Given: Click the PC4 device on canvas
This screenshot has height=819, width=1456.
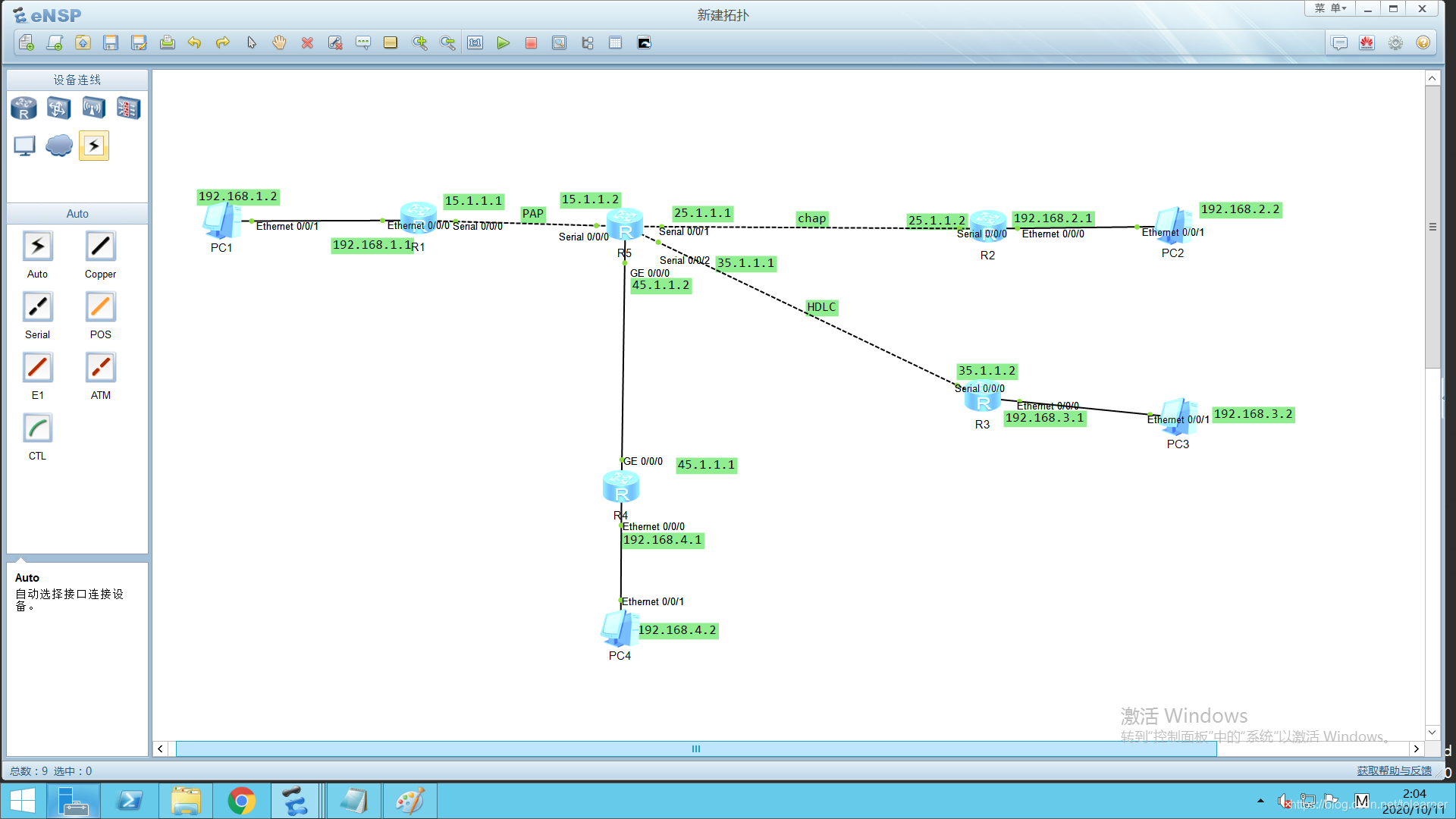Looking at the screenshot, I should tap(619, 629).
